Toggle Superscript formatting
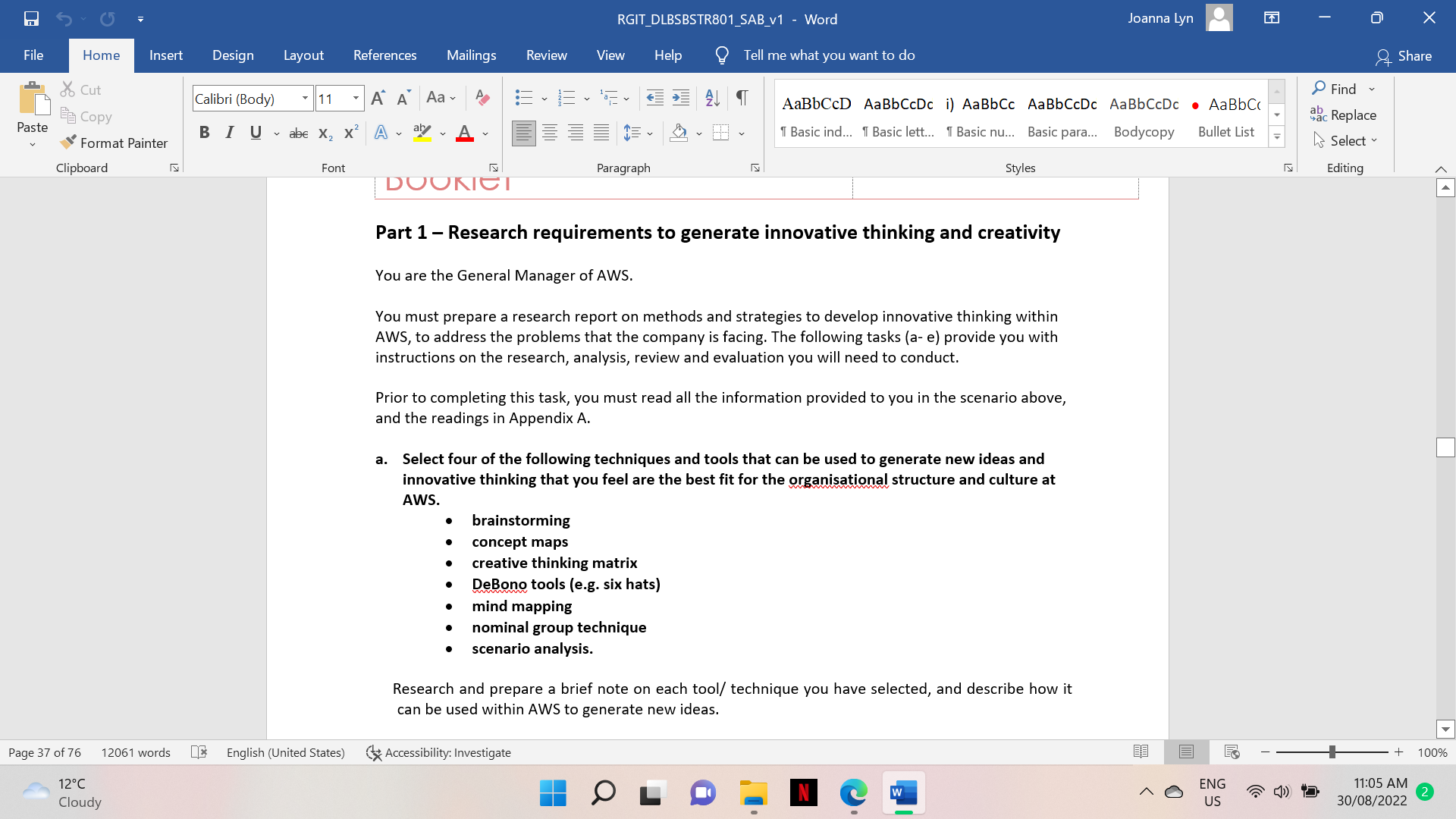The width and height of the screenshot is (1456, 819). click(350, 133)
